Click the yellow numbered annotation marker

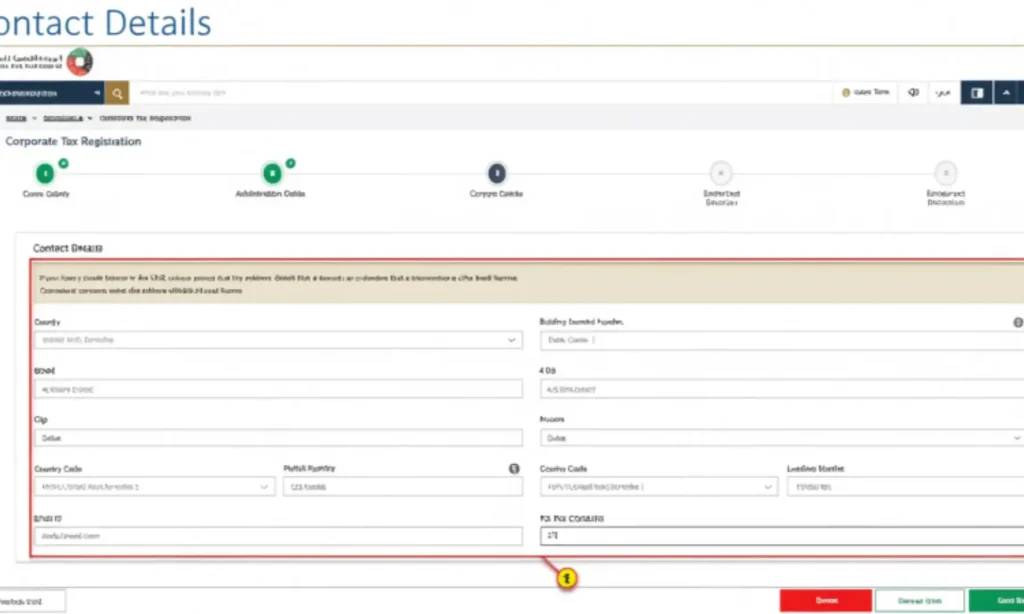[x=567, y=578]
